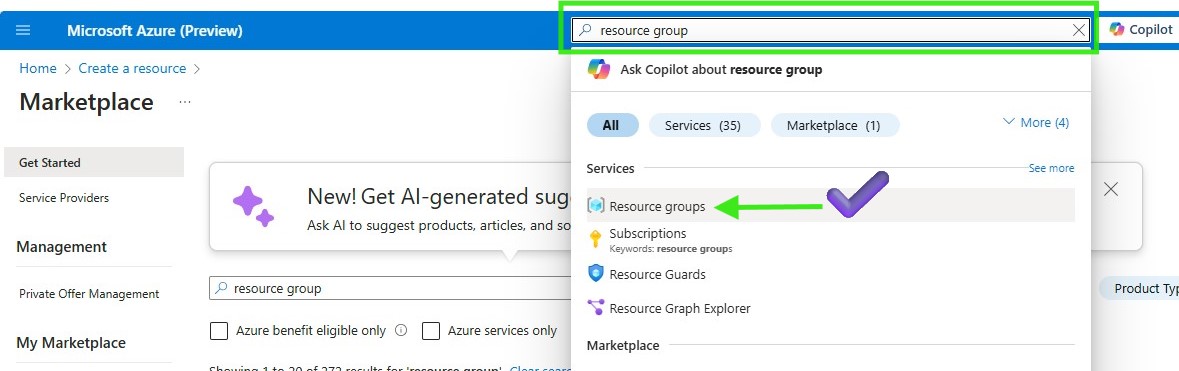This screenshot has width=1179, height=371.
Task: Click the Resource groups cube icon
Action: click(x=596, y=205)
